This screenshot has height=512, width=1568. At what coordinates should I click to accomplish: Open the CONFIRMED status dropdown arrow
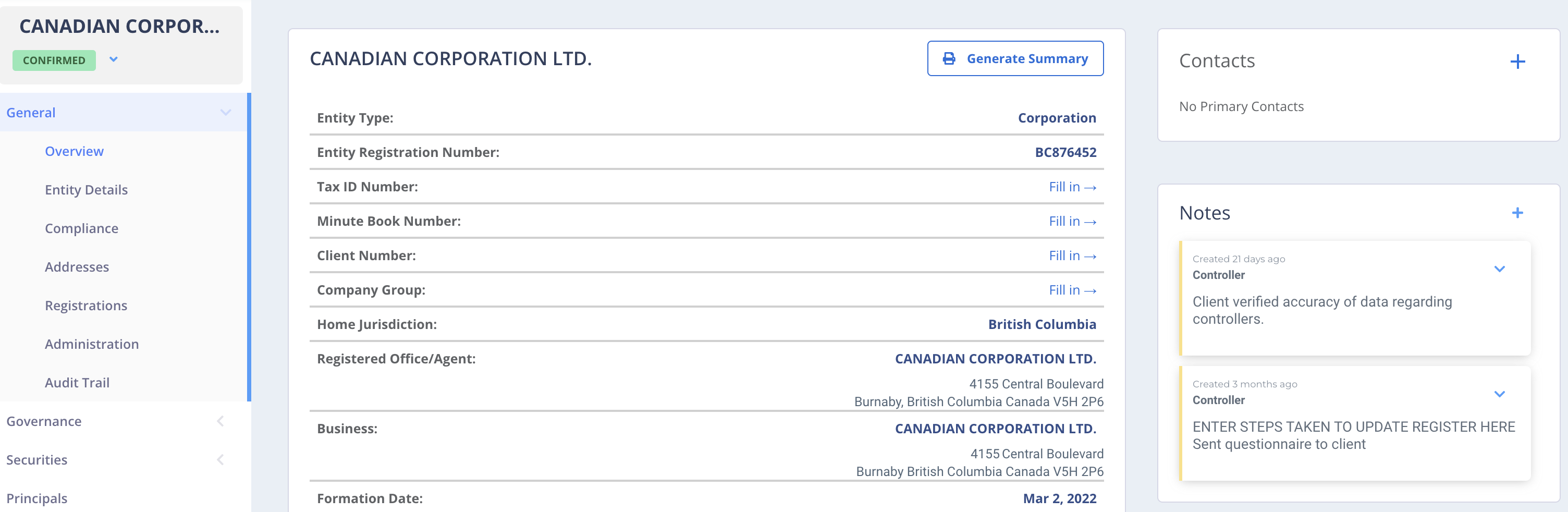pos(113,59)
